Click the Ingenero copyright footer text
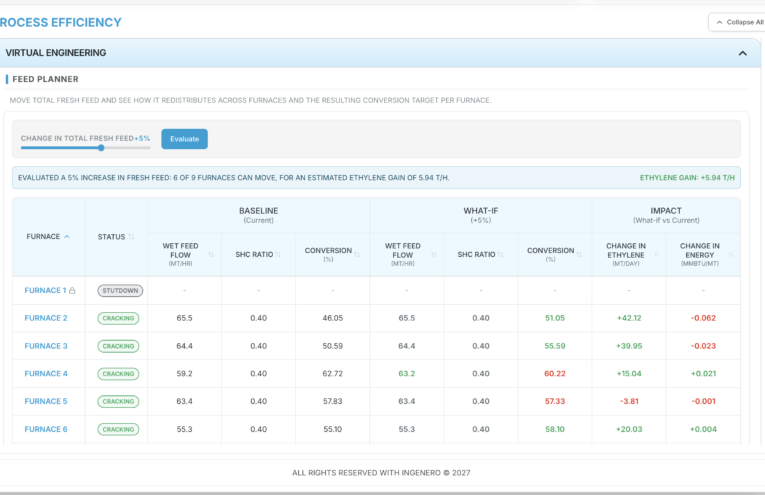 pos(381,473)
